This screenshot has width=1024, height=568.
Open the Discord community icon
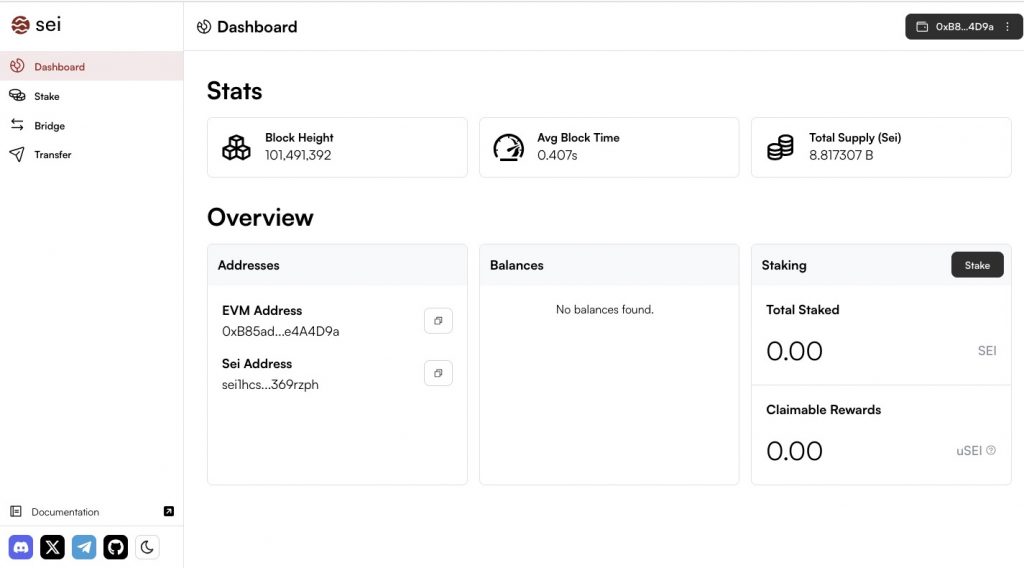pos(21,547)
